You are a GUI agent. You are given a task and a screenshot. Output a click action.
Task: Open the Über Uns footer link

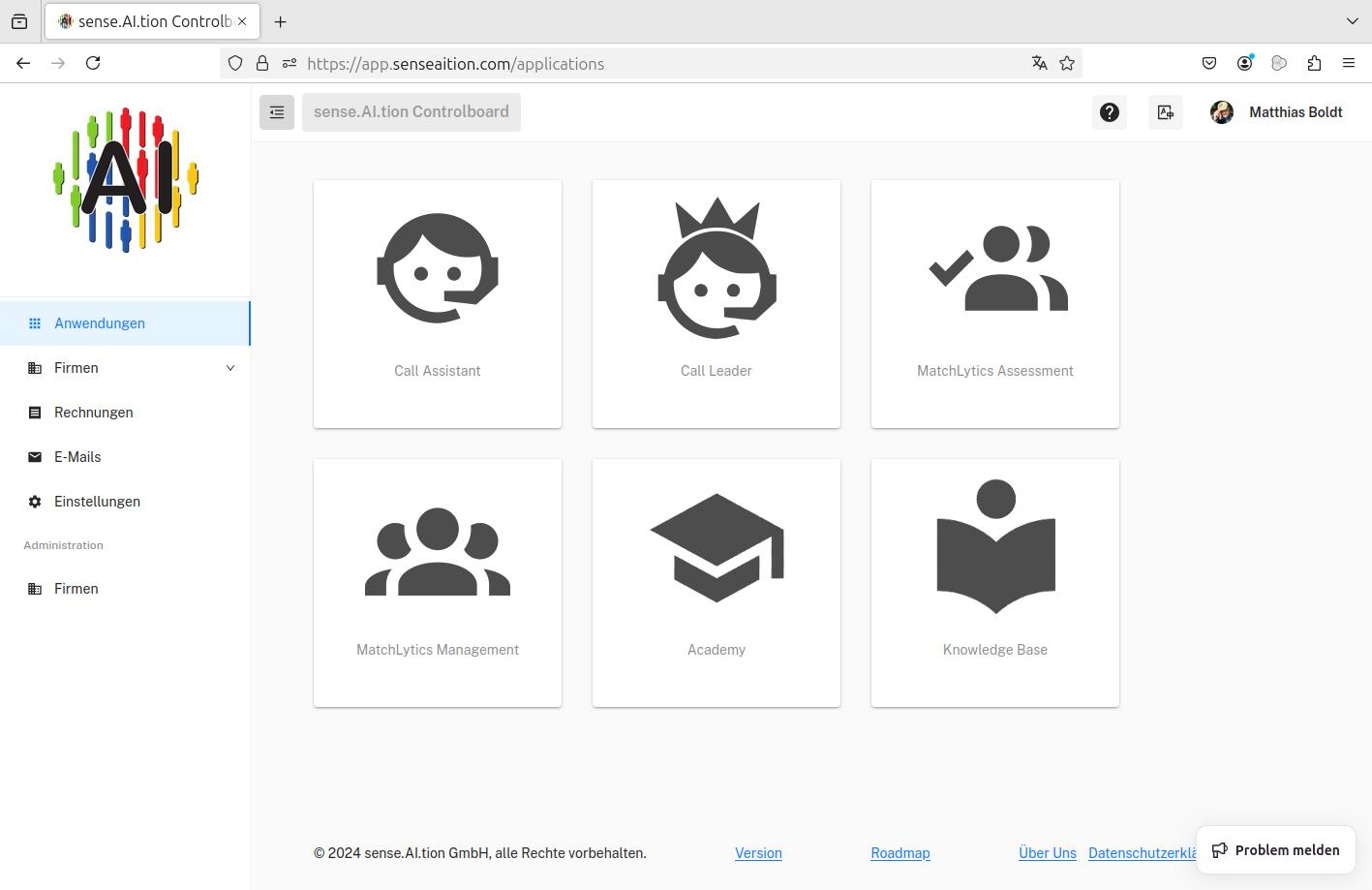(1048, 853)
